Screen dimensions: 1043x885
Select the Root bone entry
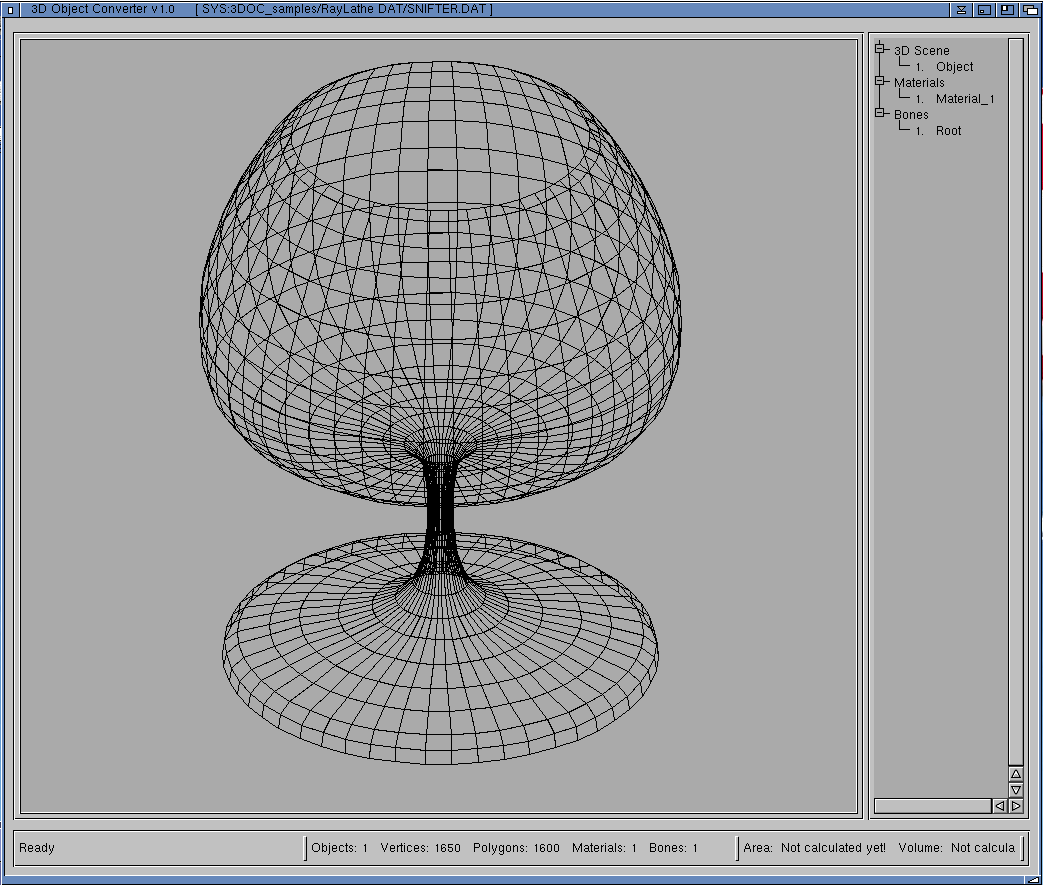(948, 131)
